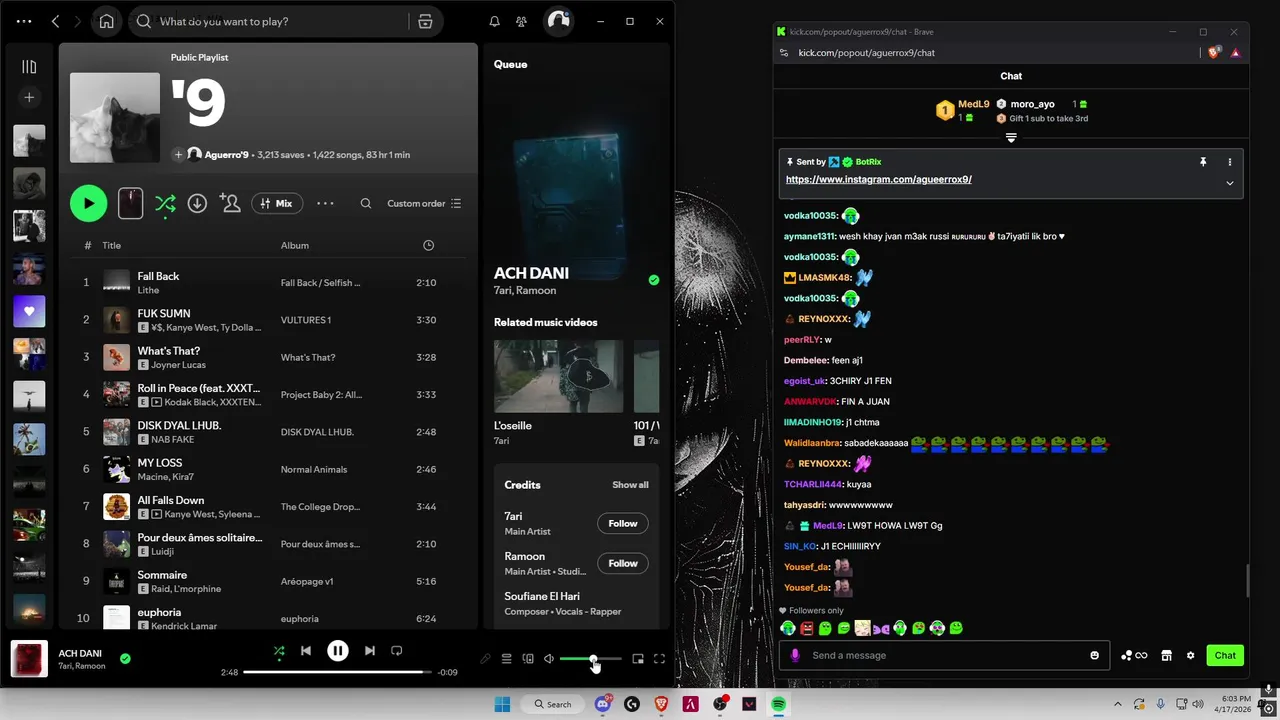Open the Instagram link in pinned chat message
Image resolution: width=1280 pixels, height=720 pixels.
879,180
